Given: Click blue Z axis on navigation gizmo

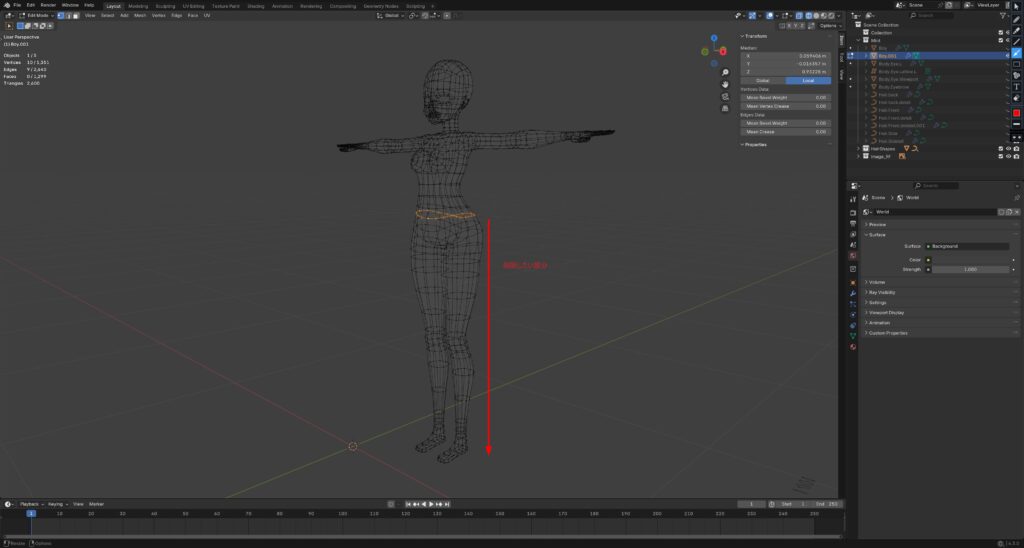Looking at the screenshot, I should 714,38.
